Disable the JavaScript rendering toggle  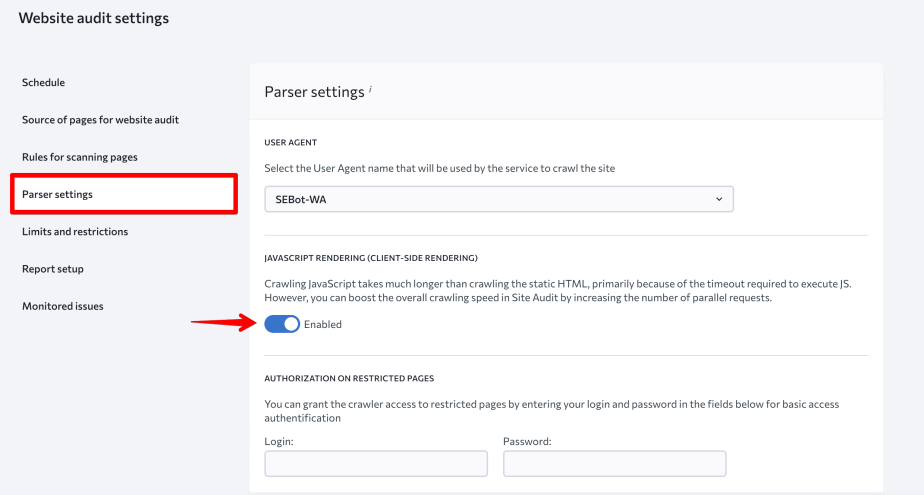click(282, 324)
